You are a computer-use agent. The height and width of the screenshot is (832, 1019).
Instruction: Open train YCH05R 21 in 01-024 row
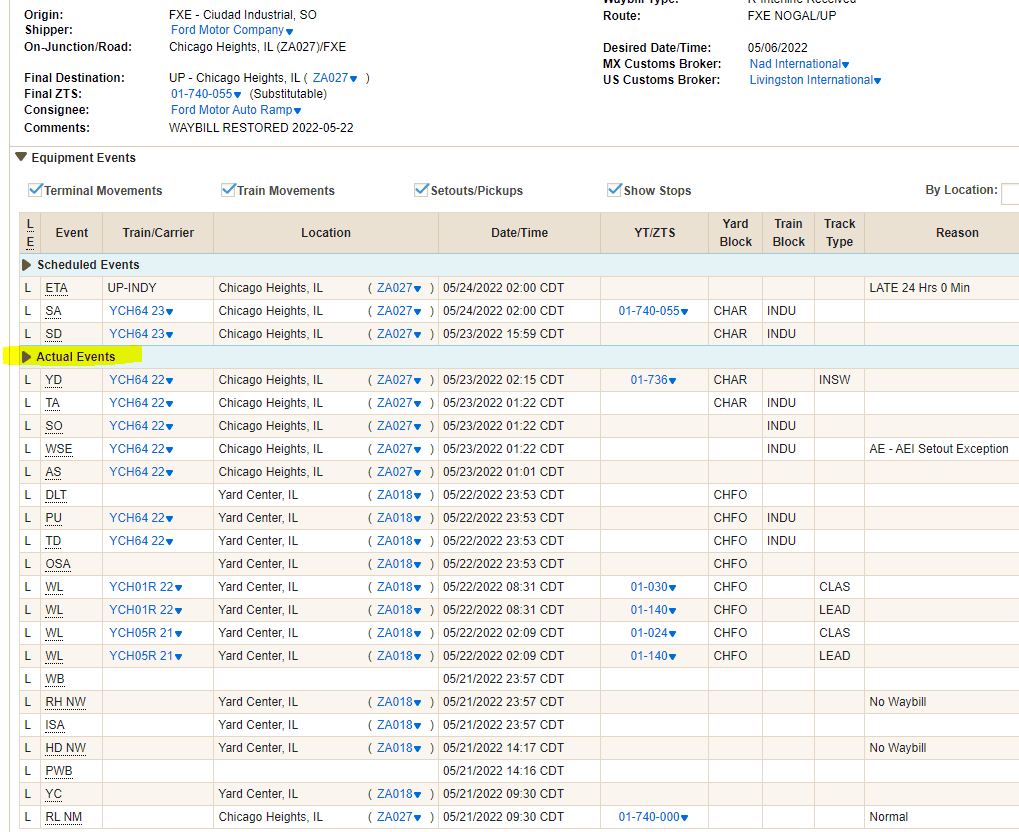pos(146,632)
